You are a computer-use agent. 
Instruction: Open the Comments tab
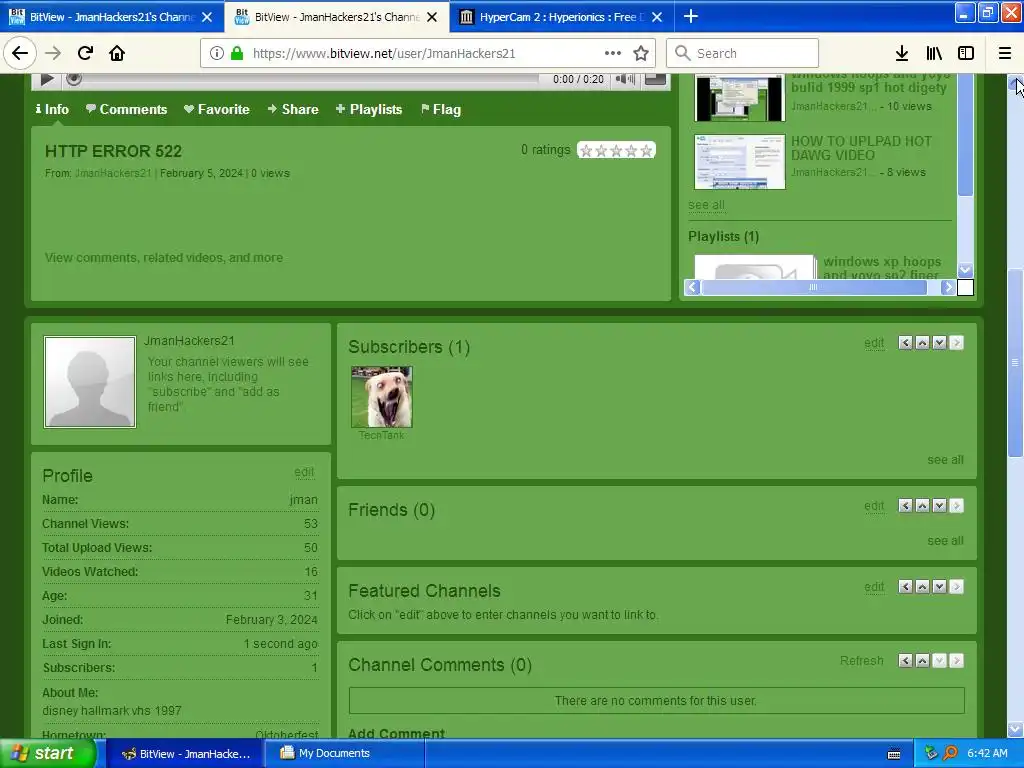(x=127, y=109)
